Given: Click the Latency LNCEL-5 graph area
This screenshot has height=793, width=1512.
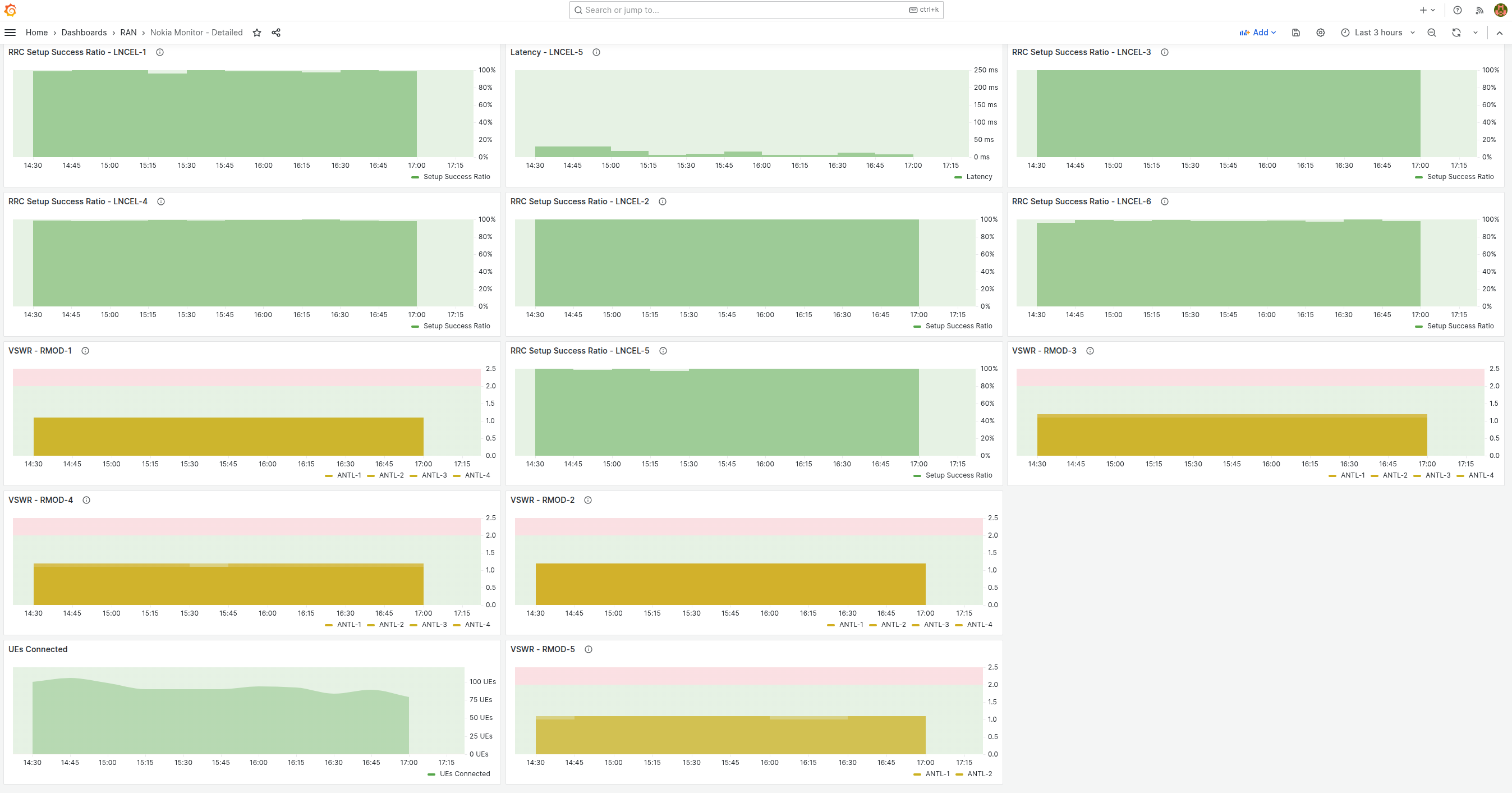Looking at the screenshot, I should click(741, 113).
